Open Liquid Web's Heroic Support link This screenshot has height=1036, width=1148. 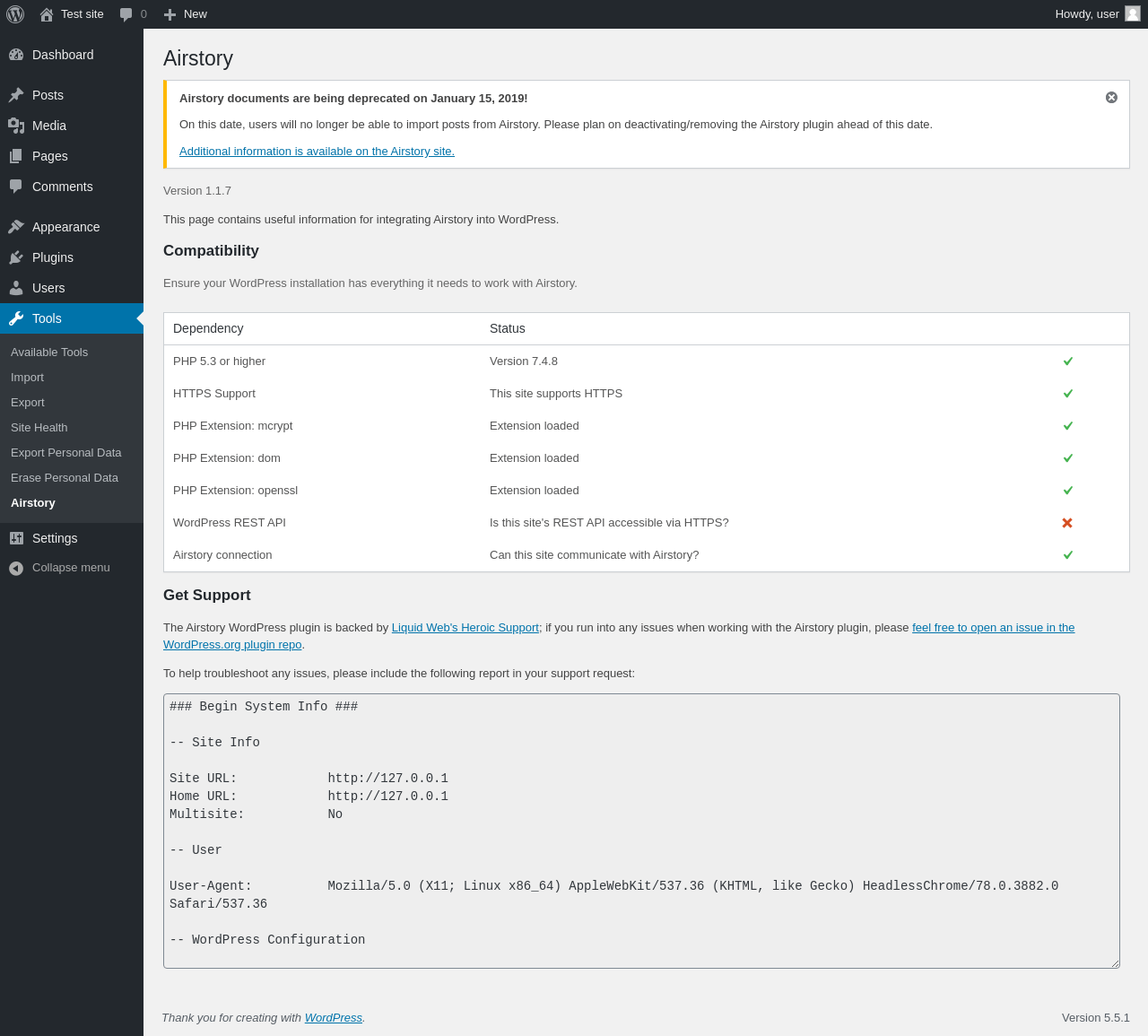[x=465, y=628]
